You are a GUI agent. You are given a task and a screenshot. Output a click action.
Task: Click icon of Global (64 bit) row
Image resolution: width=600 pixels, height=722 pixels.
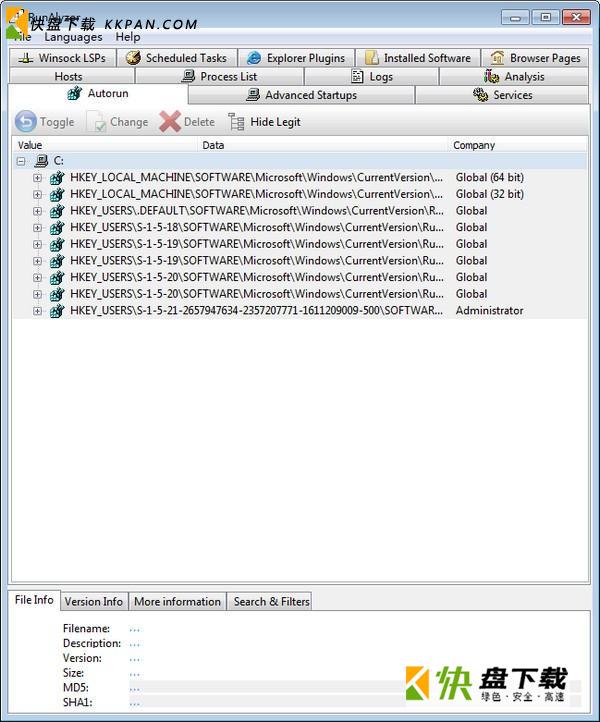coord(57,178)
